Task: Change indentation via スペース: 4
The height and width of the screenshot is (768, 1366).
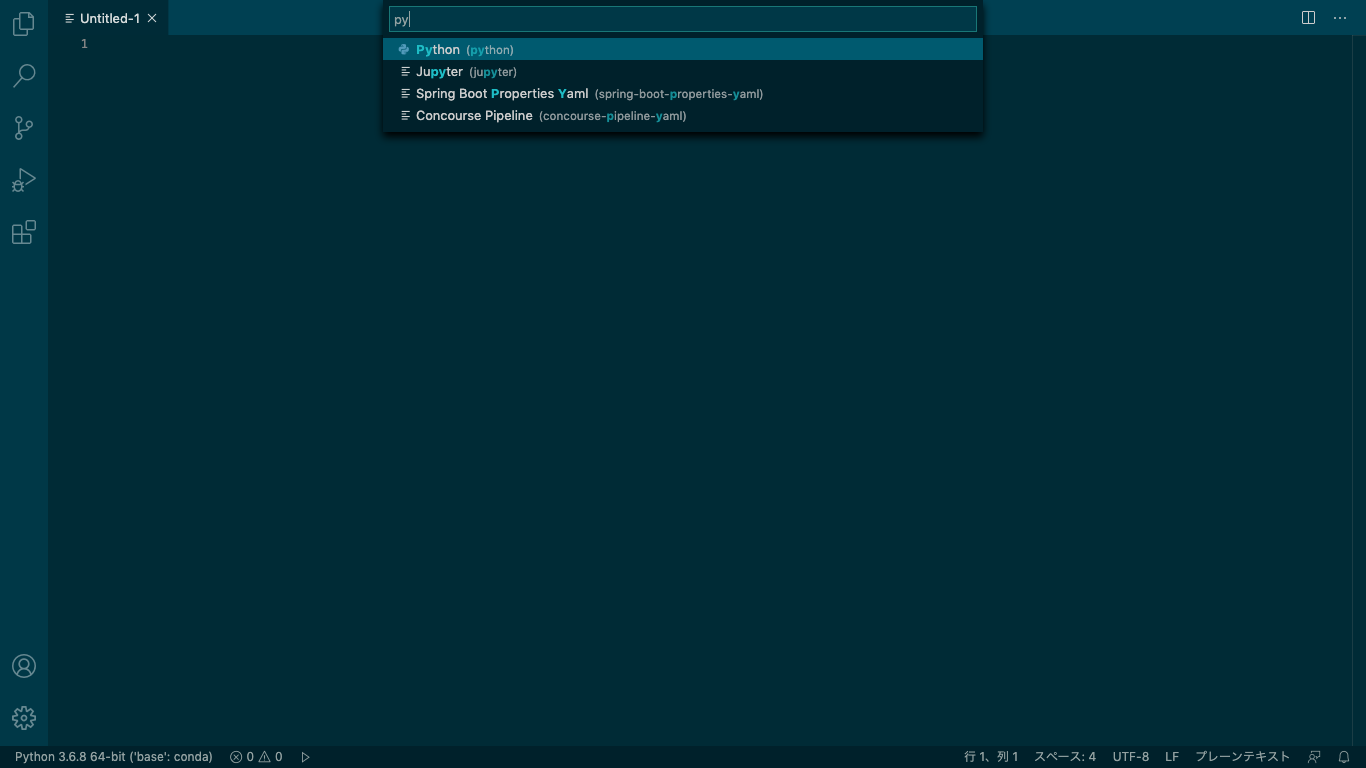Action: (1065, 757)
